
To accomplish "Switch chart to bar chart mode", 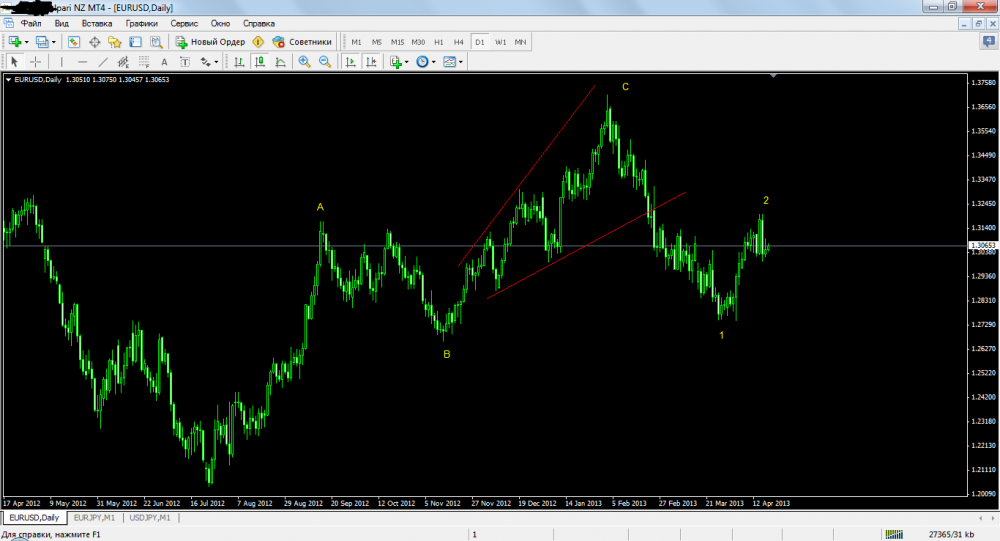I will tap(239, 62).
